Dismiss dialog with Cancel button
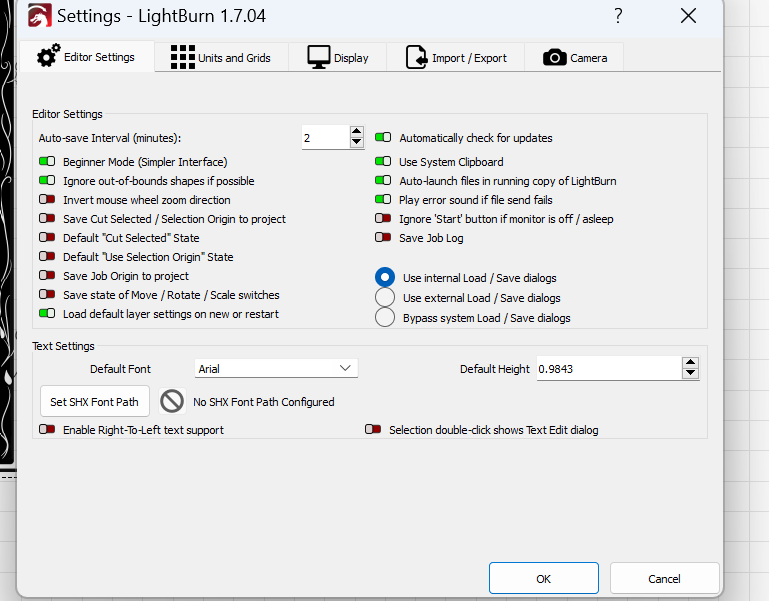This screenshot has width=769, height=601. point(664,578)
